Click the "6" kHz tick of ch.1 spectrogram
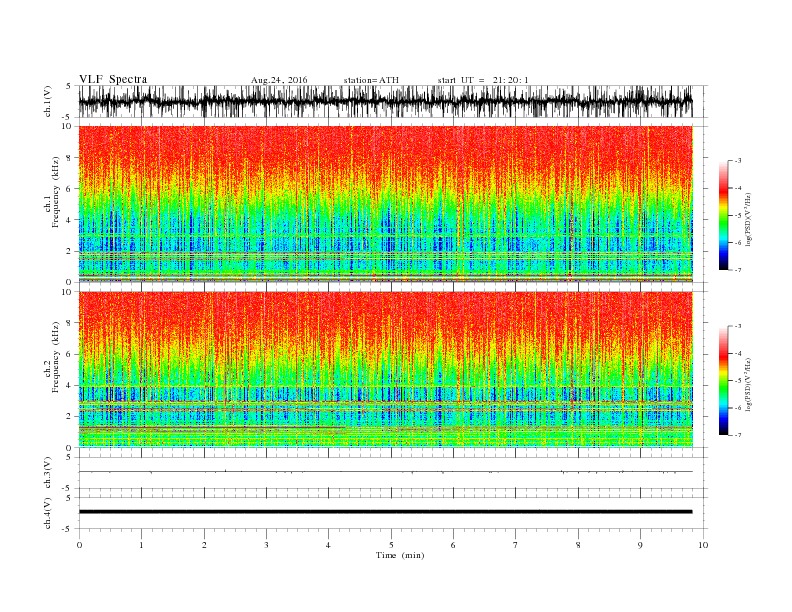The image size is (792, 612). (x=70, y=189)
